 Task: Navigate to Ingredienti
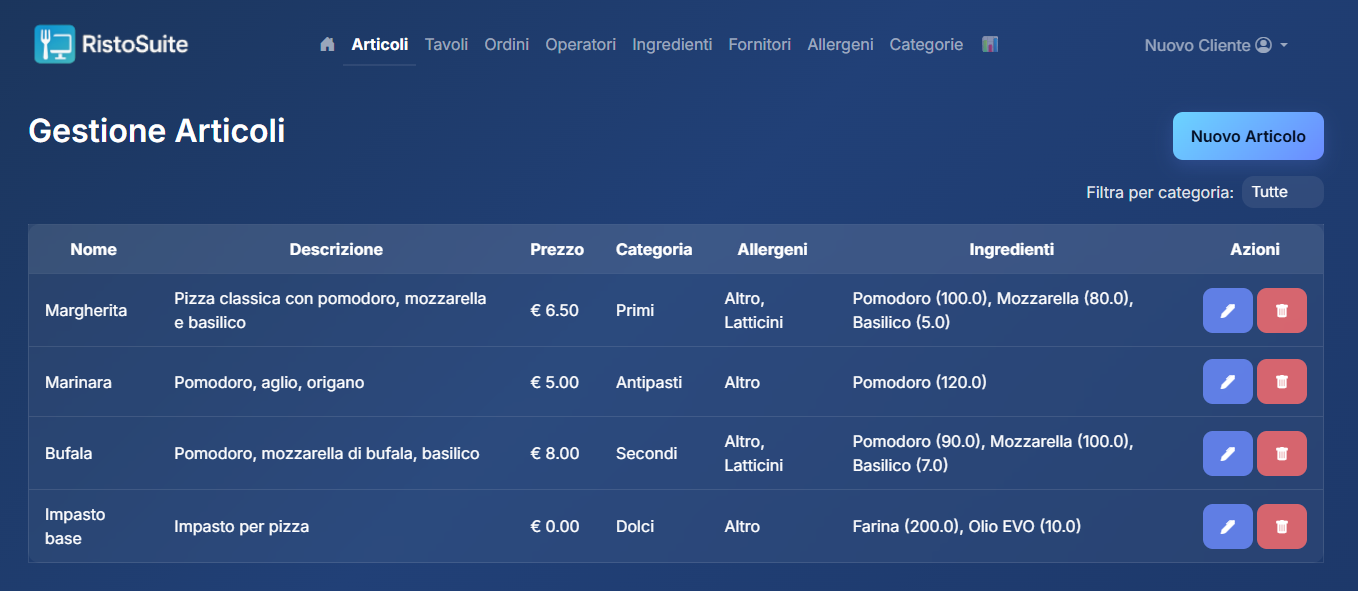click(672, 45)
